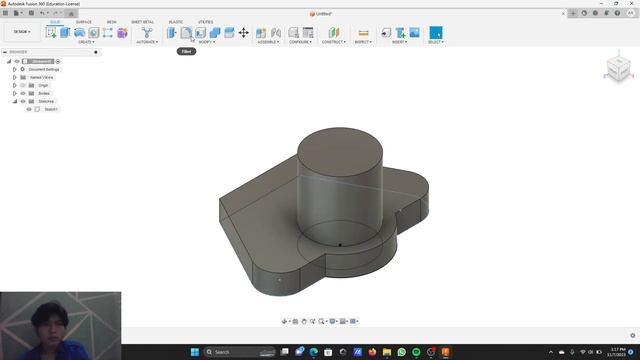
Task: Open the Insert dropdown menu
Action: 400,42
